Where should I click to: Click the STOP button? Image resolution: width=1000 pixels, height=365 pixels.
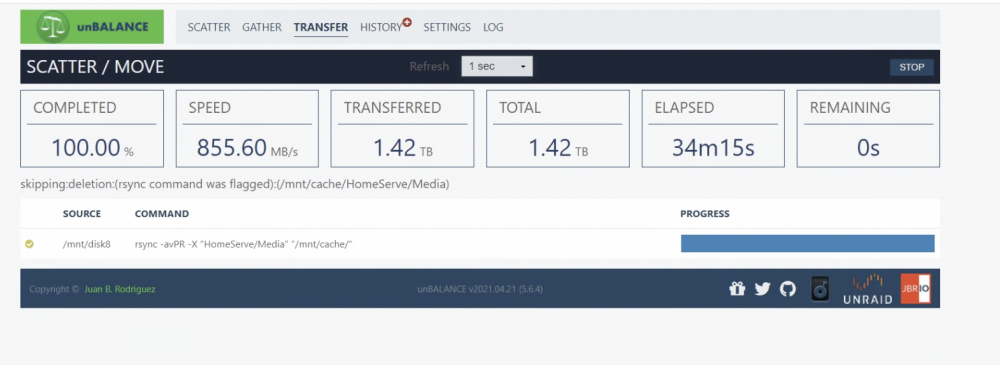pos(912,67)
